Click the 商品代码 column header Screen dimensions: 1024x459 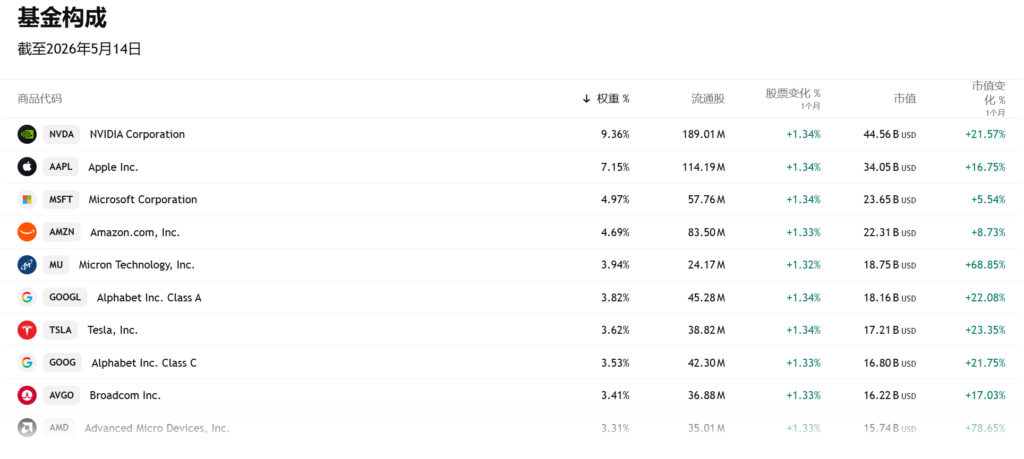pos(40,99)
